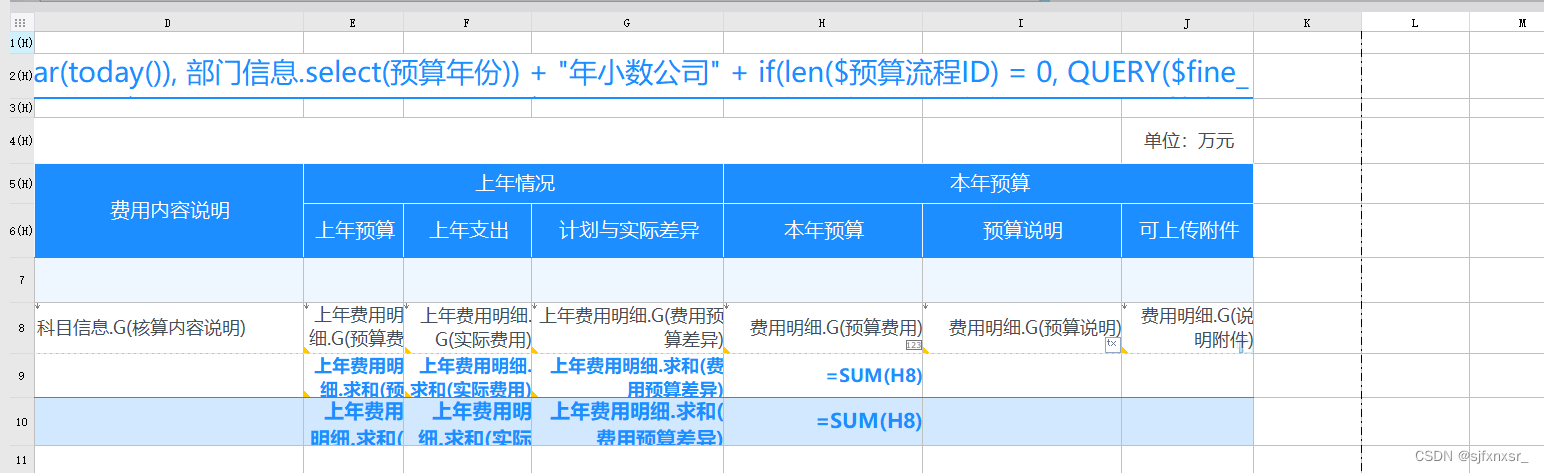Select column header J
1544x473 pixels.
pyautogui.click(x=1188, y=22)
